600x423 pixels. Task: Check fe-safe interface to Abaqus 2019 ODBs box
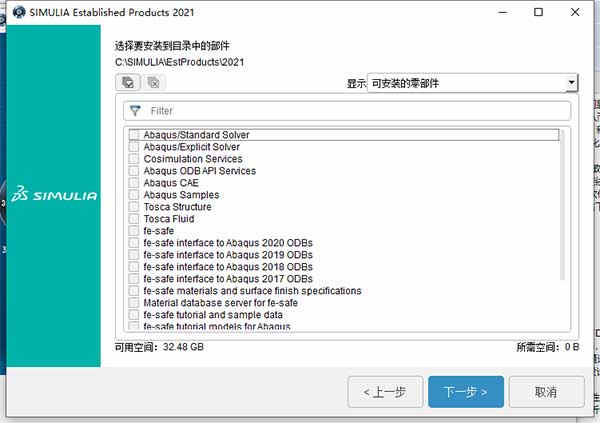134,255
